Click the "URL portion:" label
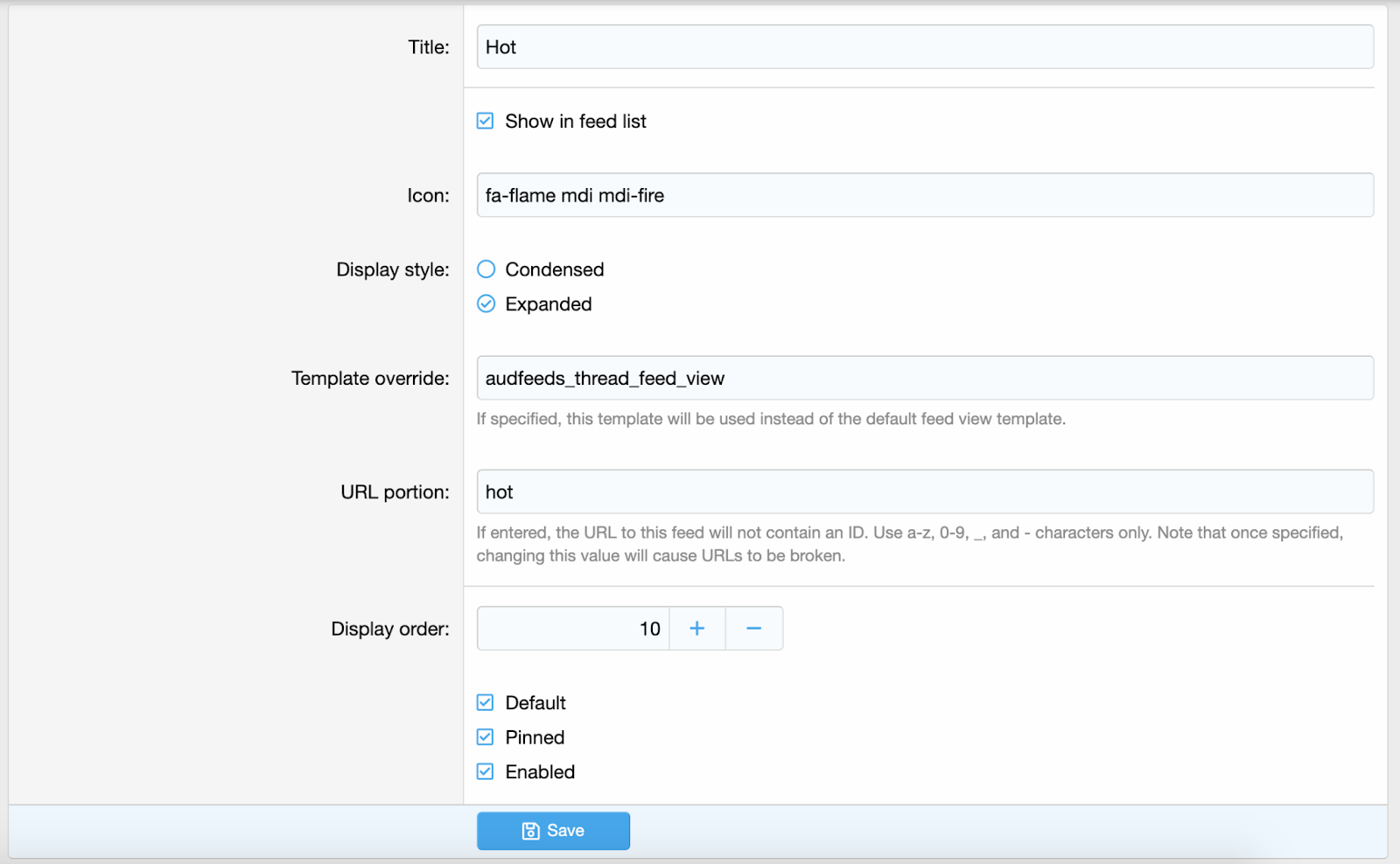 coord(395,492)
